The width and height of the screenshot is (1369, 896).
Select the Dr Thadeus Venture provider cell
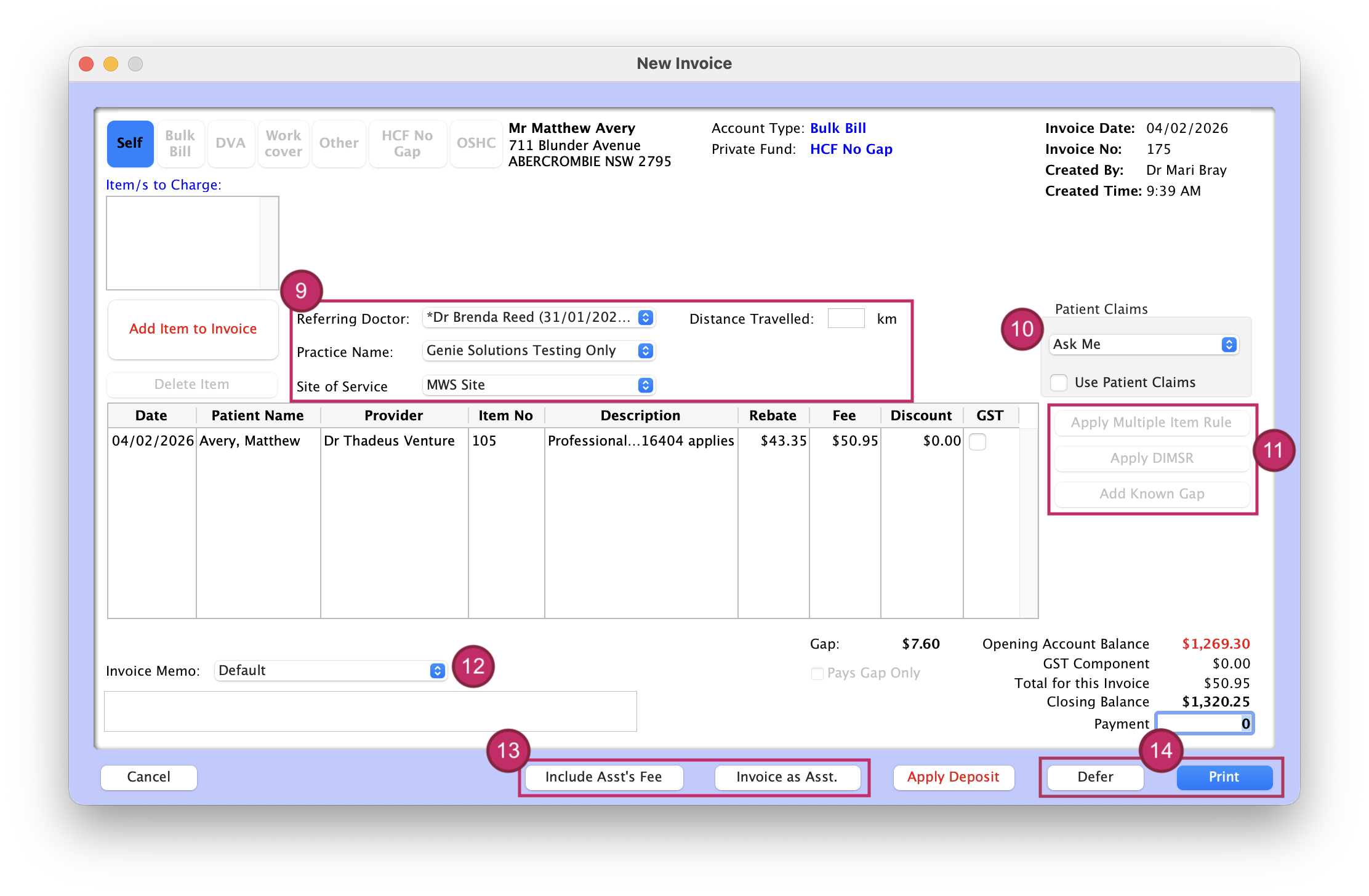coord(394,441)
